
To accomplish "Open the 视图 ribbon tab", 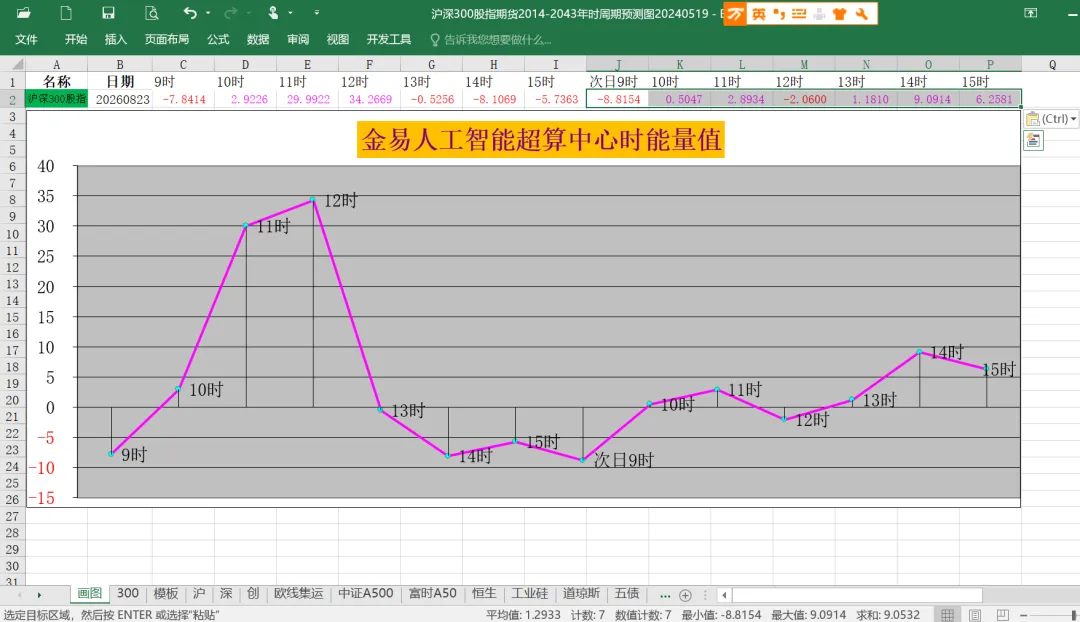I will coord(338,40).
